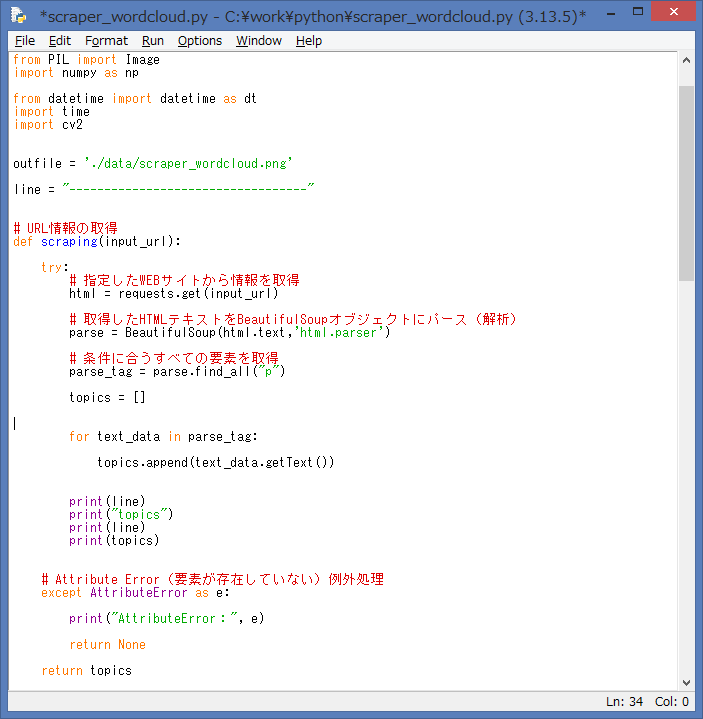This screenshot has height=719, width=703.
Task: Click the IDLE Python icon in title bar
Action: (18, 15)
